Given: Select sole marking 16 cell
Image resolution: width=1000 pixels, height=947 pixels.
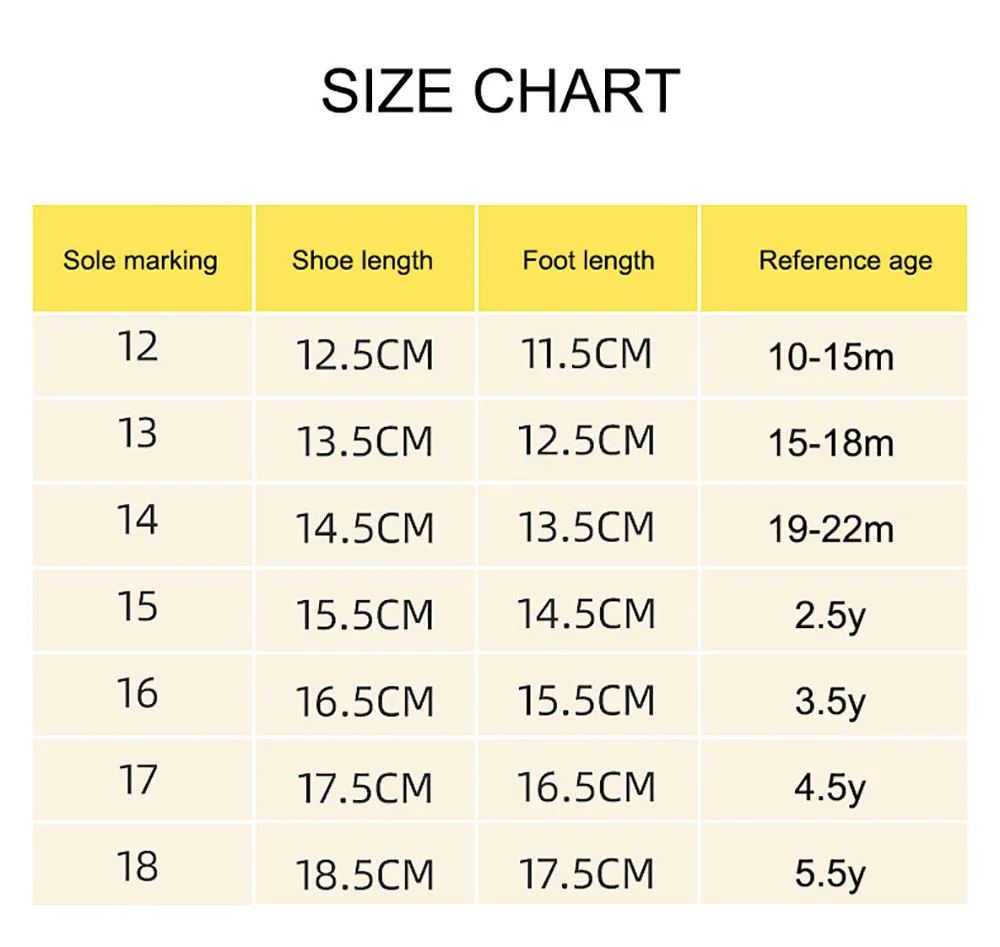Looking at the screenshot, I should point(138,692).
